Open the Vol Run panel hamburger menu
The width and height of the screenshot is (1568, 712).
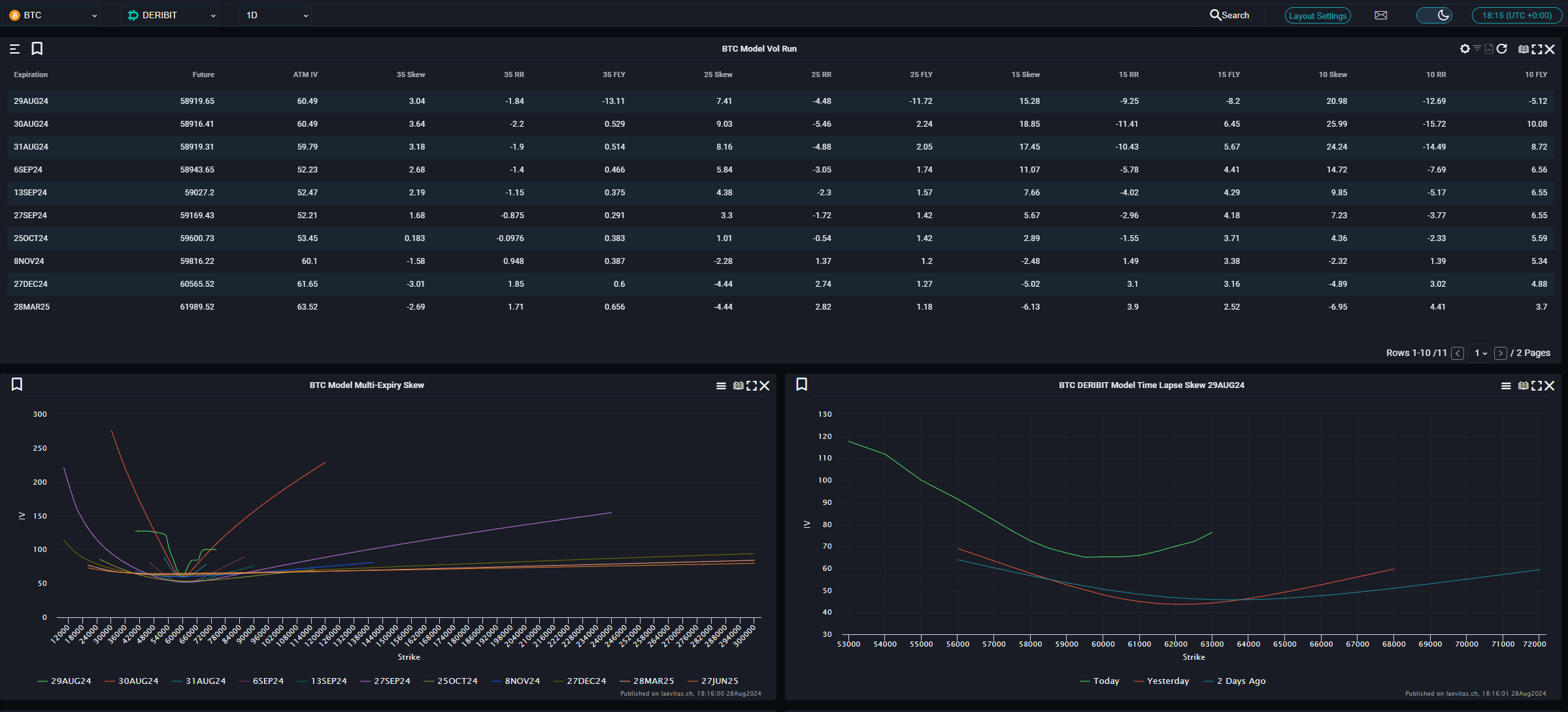pyautogui.click(x=15, y=49)
